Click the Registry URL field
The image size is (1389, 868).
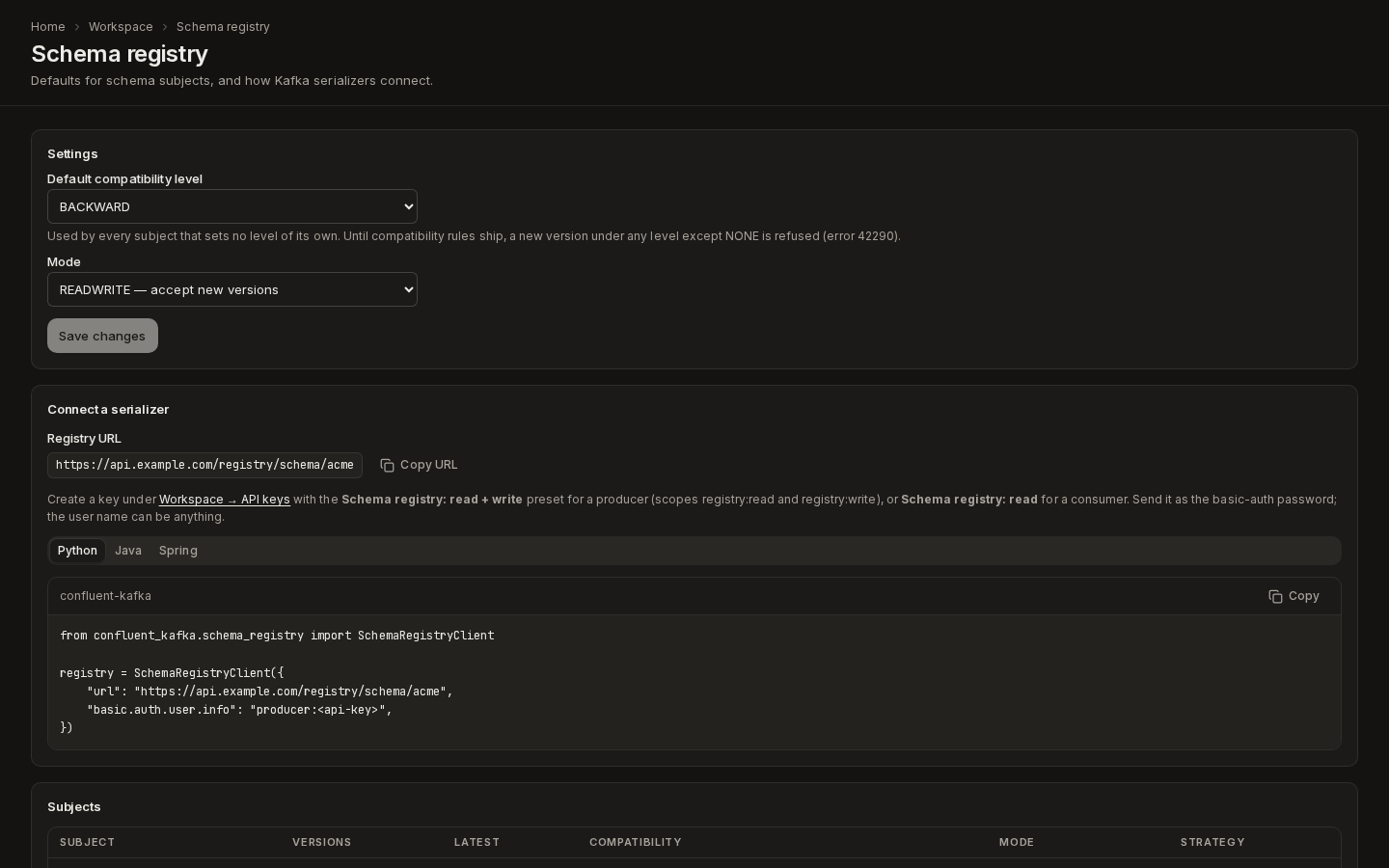204,465
